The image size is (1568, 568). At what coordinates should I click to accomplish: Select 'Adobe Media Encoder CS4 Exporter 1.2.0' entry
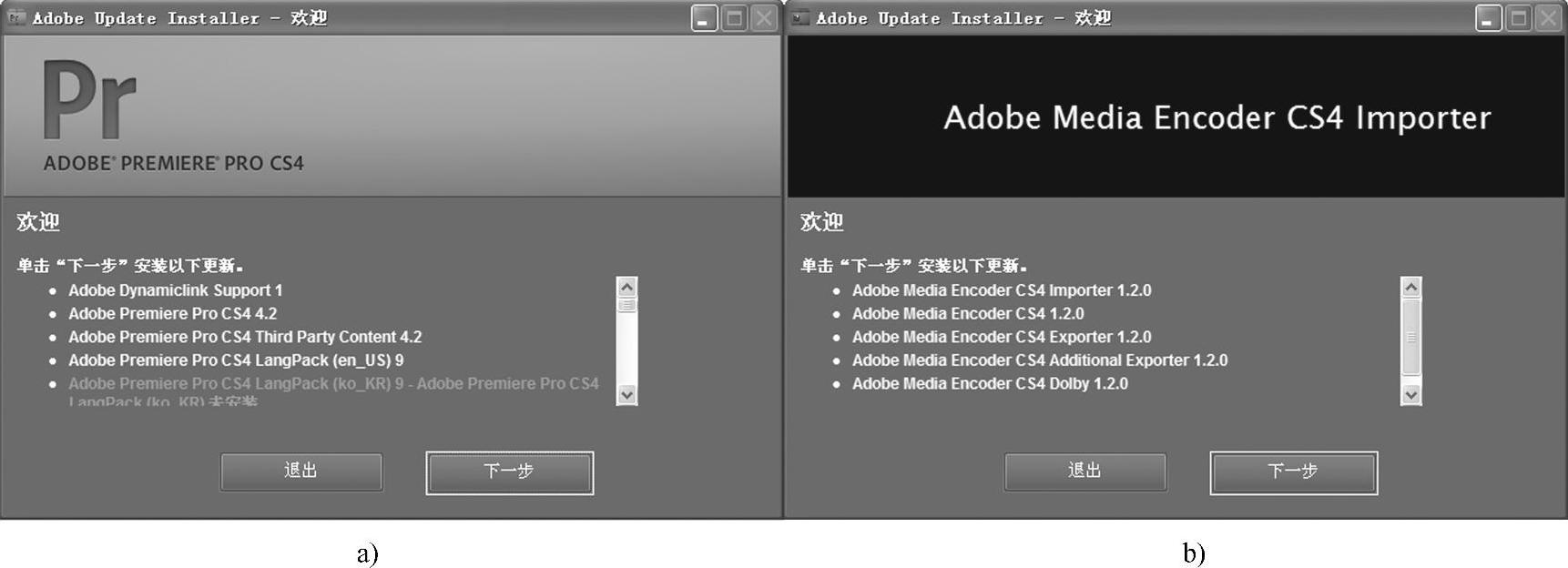pos(1002,337)
